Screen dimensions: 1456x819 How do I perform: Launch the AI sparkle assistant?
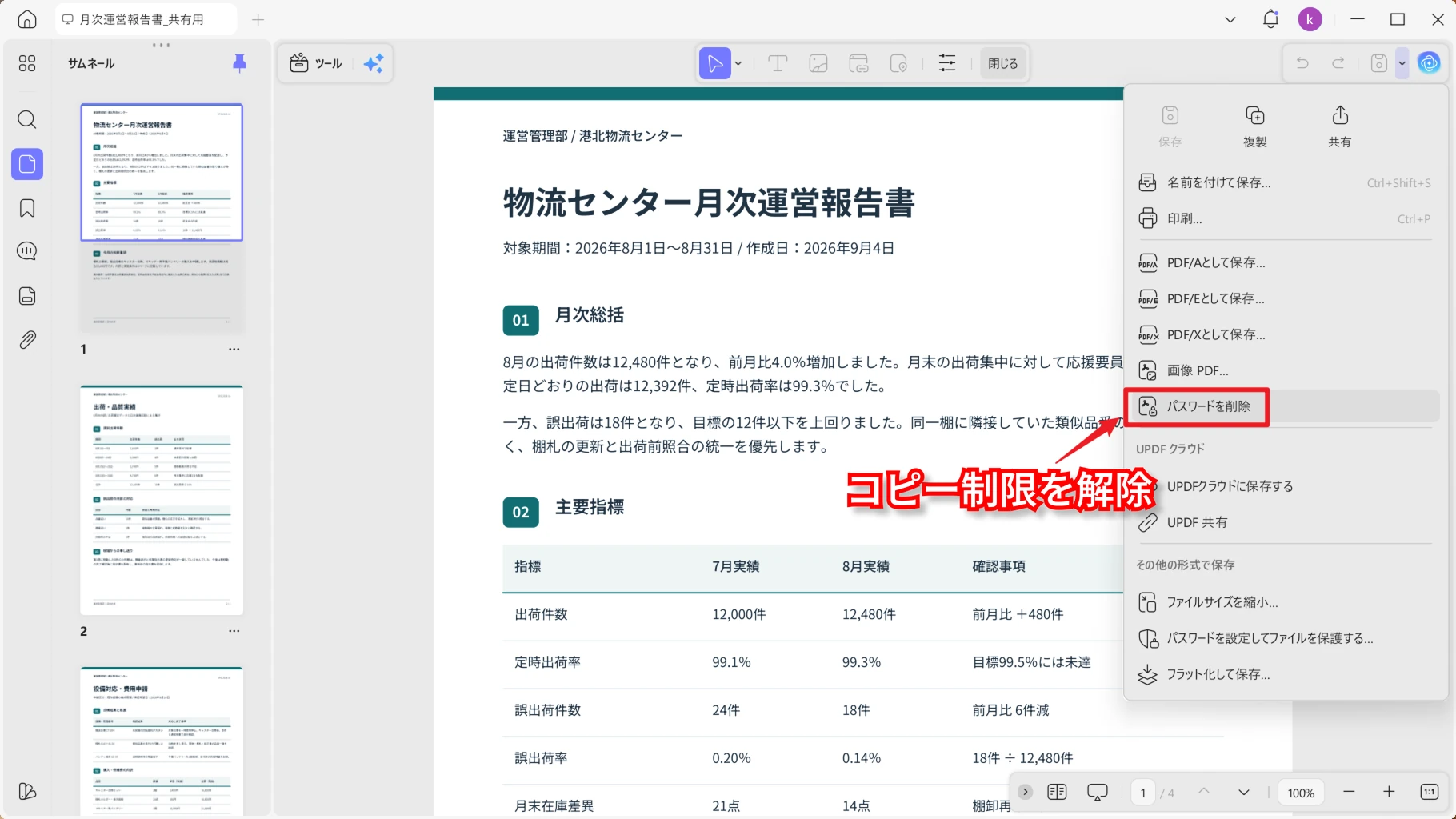374,63
